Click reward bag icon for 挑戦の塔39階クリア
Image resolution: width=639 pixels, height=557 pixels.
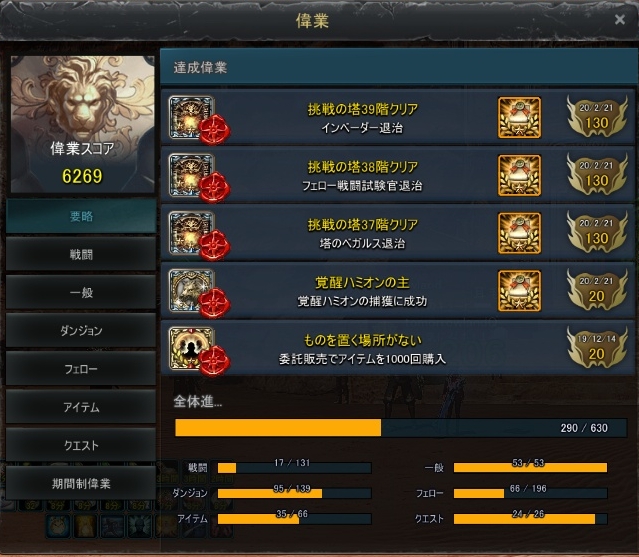[519, 117]
